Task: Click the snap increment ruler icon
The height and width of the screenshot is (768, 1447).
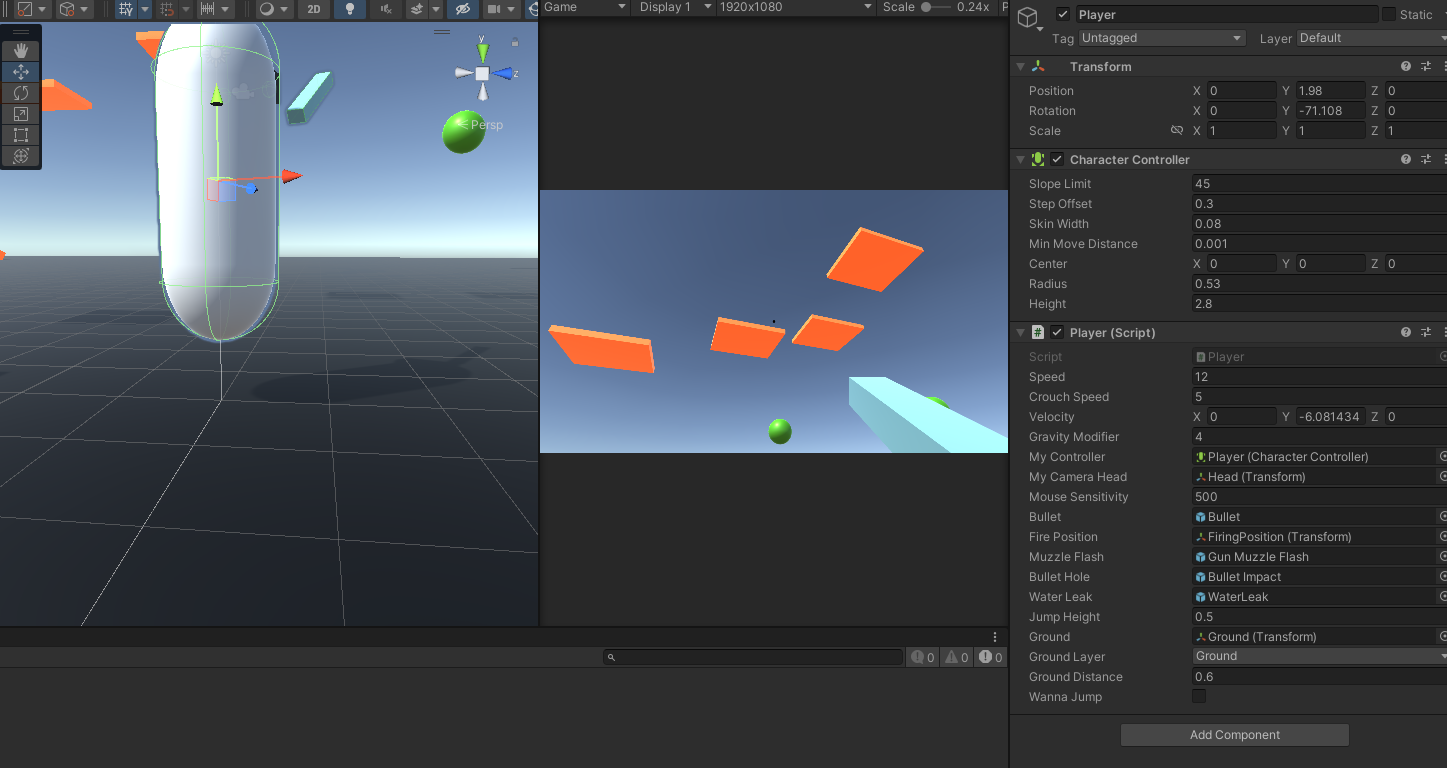Action: (x=208, y=9)
